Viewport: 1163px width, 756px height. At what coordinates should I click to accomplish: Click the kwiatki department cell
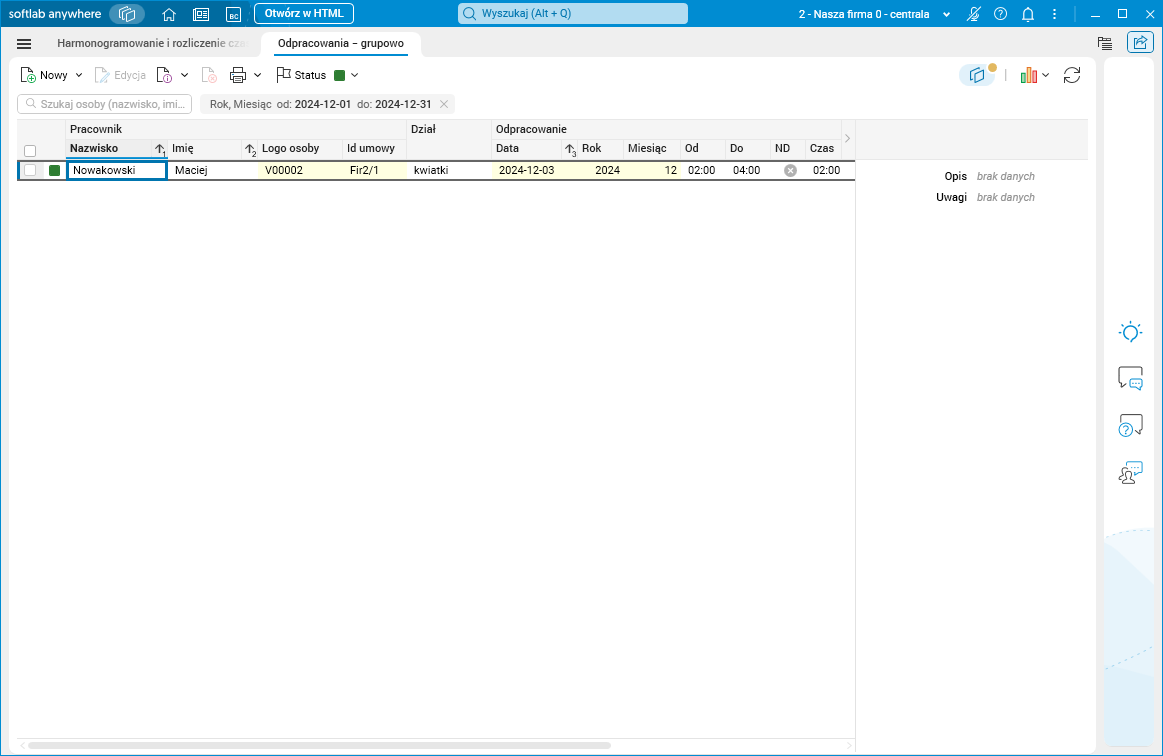point(449,171)
